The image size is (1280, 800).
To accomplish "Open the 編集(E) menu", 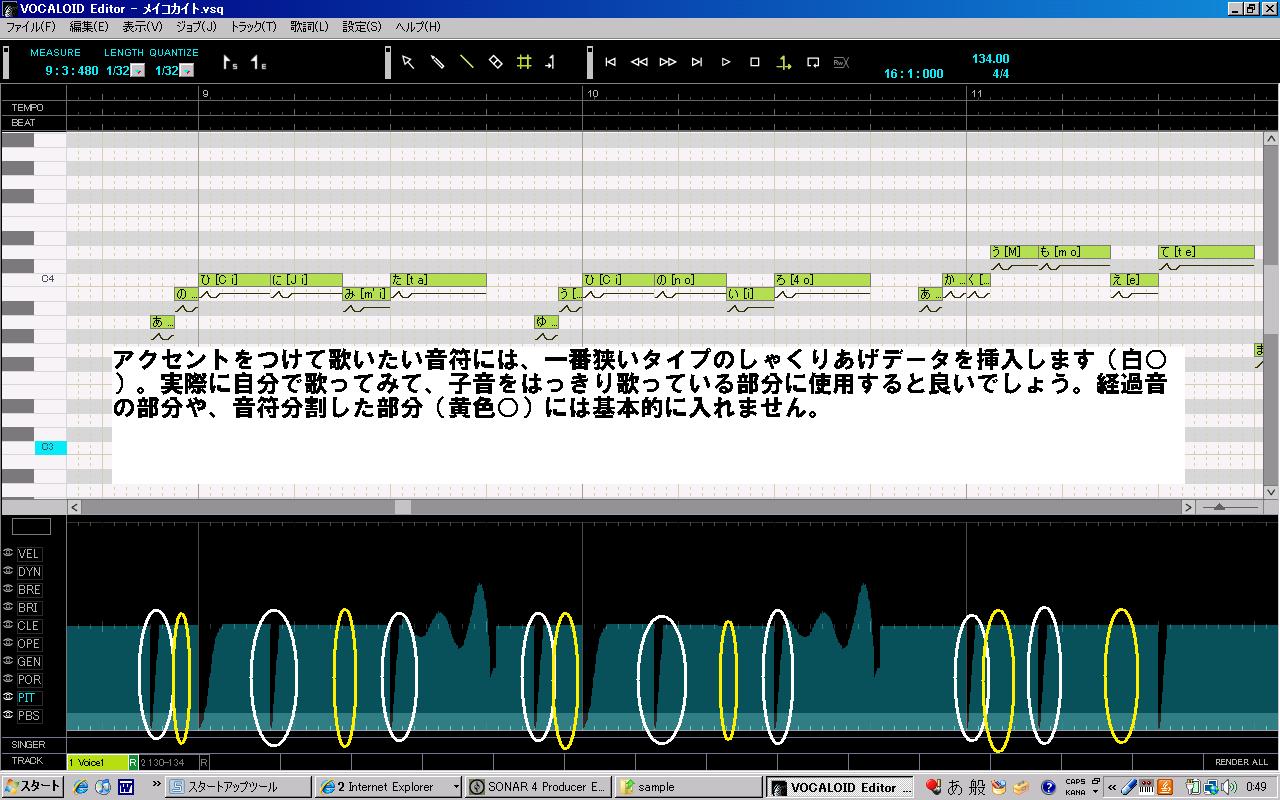I will (x=89, y=26).
